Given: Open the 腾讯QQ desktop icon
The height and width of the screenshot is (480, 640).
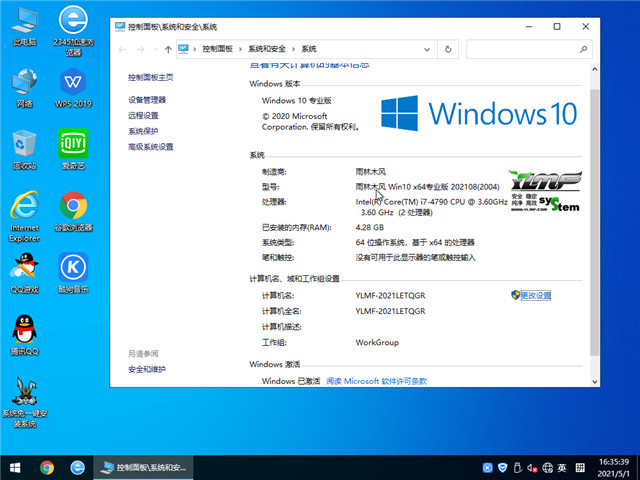Looking at the screenshot, I should pyautogui.click(x=24, y=336).
